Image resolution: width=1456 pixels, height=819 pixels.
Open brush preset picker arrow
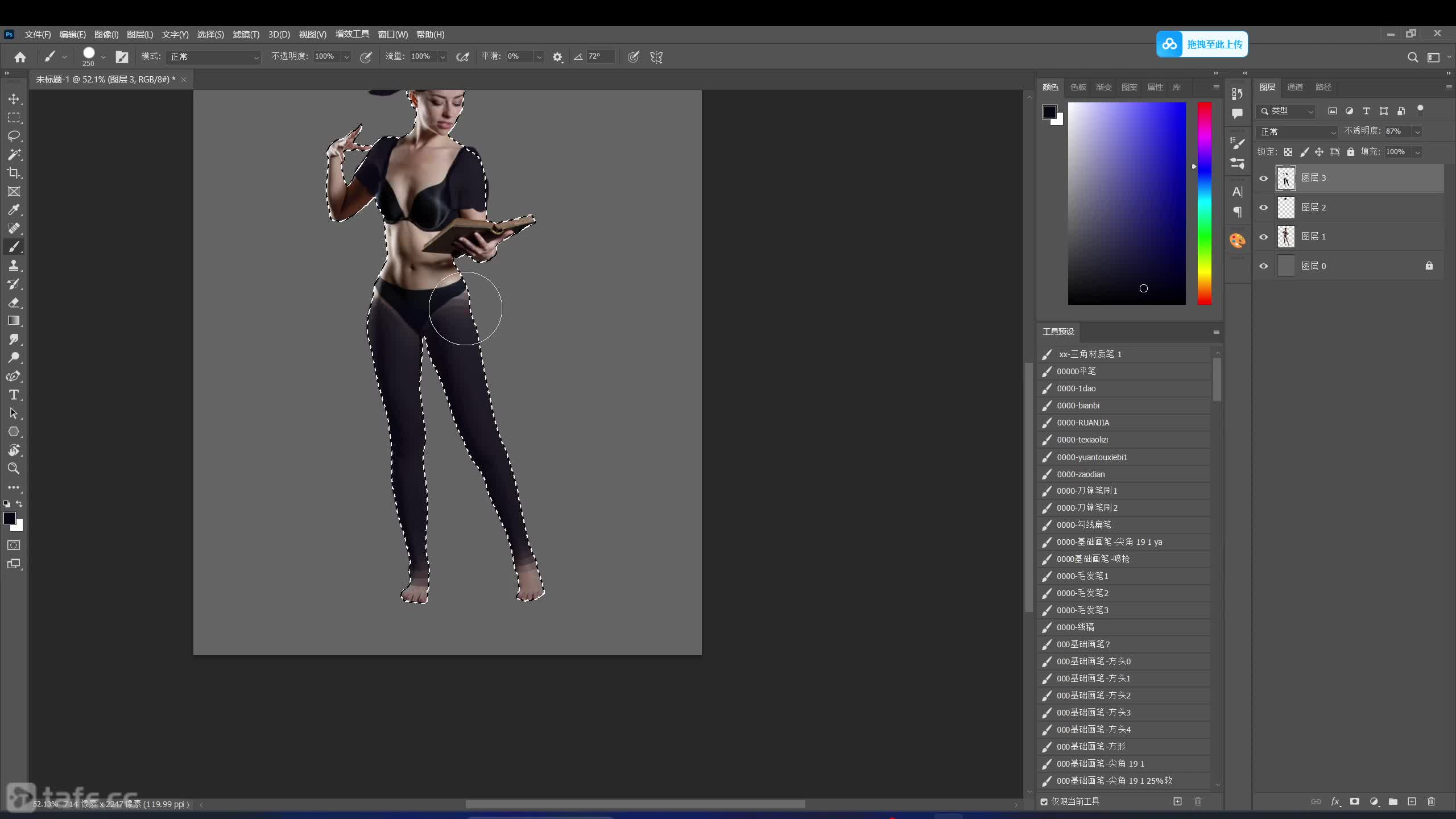coord(103,57)
